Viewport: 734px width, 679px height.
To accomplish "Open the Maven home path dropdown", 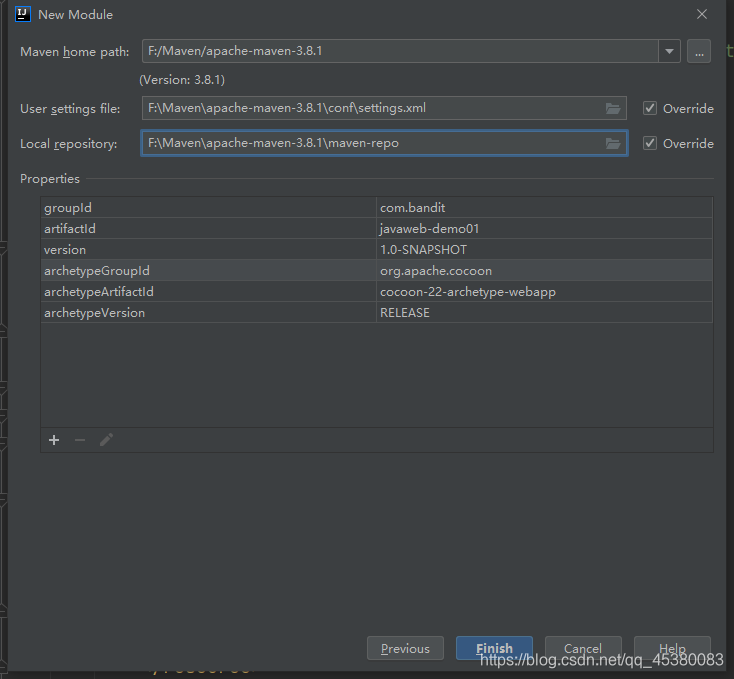I will [x=669, y=51].
